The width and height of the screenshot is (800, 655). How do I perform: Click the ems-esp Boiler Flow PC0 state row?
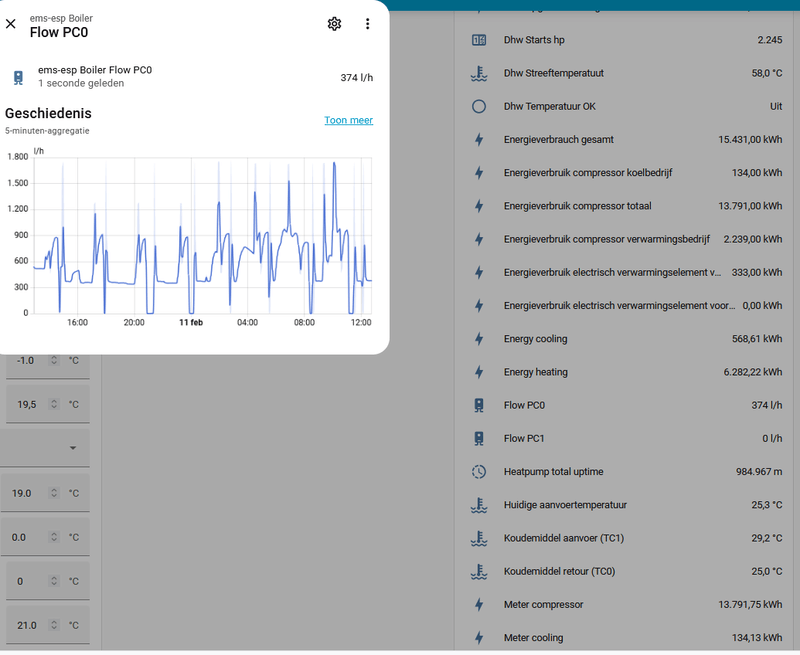pyautogui.click(x=190, y=77)
